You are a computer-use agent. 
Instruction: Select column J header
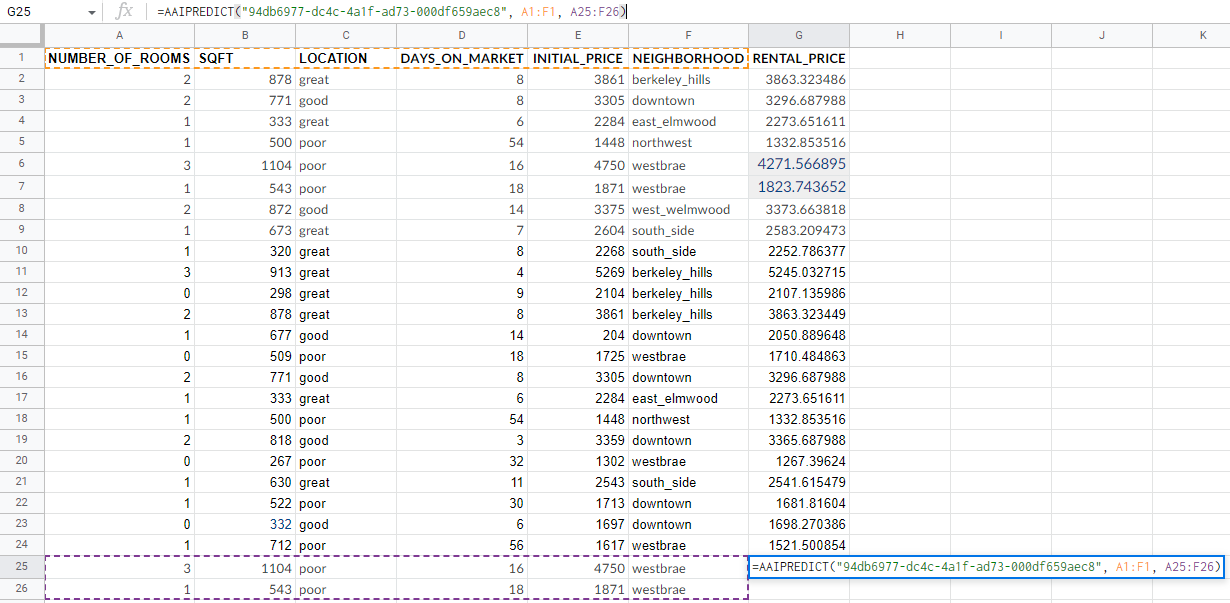pos(1101,35)
